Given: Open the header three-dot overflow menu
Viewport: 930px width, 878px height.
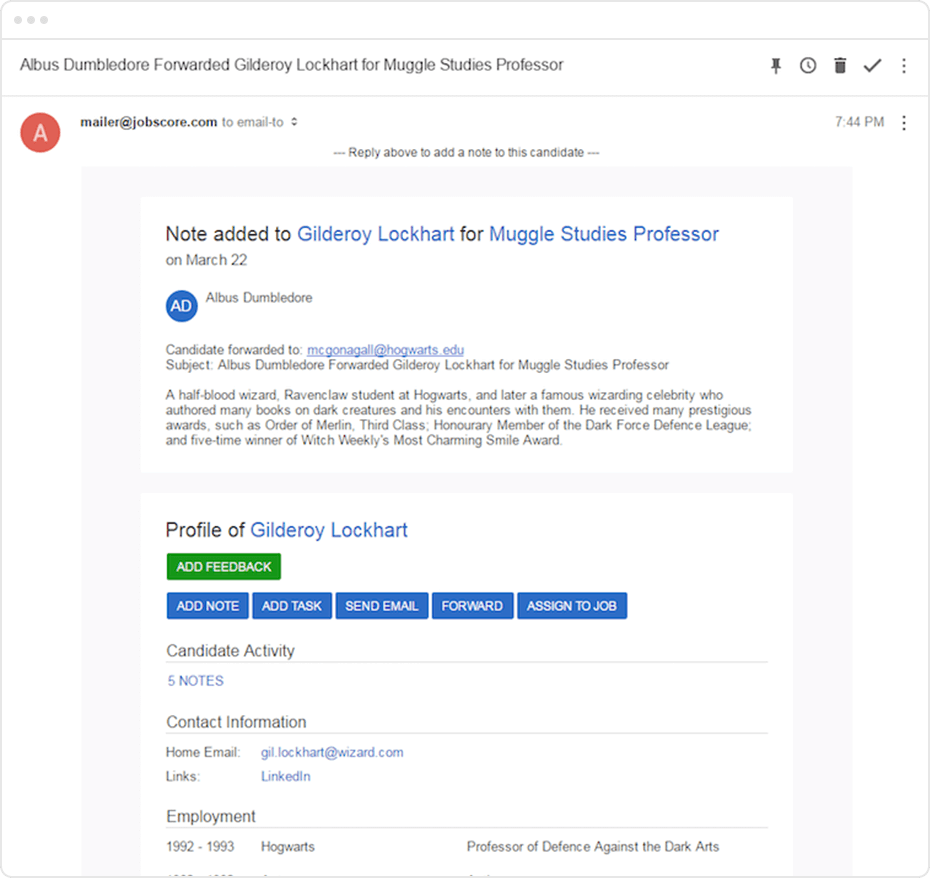Looking at the screenshot, I should (x=903, y=65).
